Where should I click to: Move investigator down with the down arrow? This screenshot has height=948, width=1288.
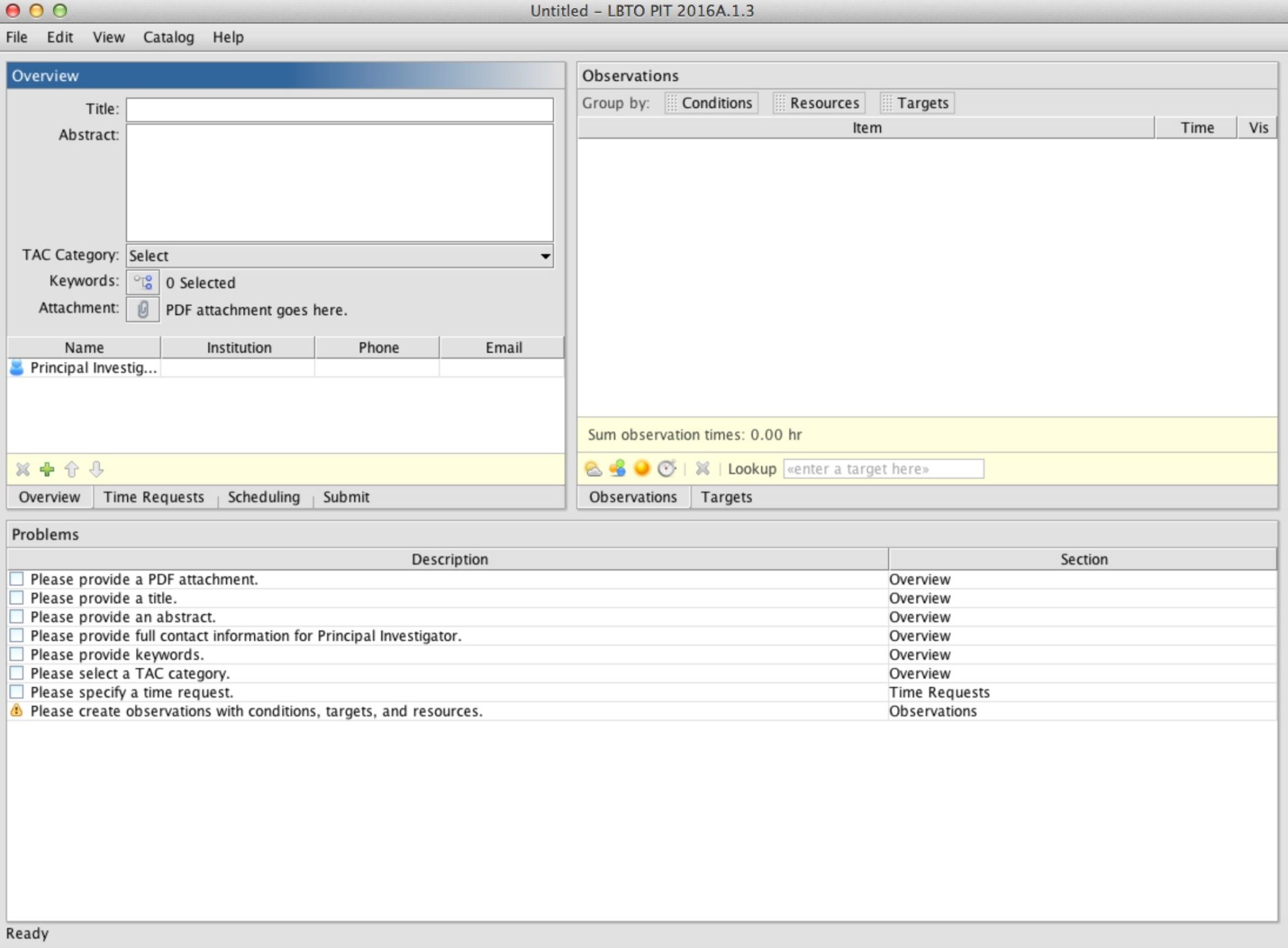pos(96,469)
